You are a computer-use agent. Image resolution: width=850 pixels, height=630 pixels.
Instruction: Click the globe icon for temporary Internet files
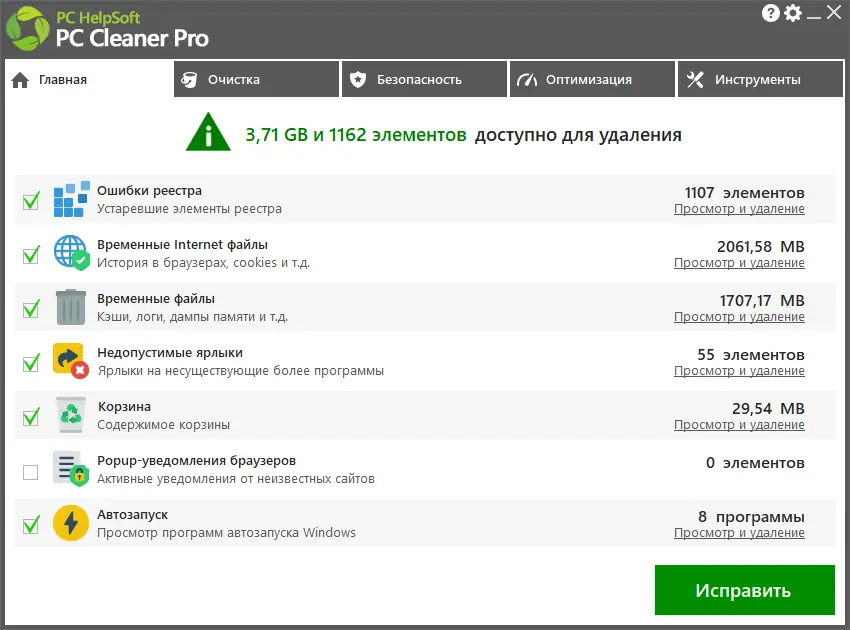point(70,253)
